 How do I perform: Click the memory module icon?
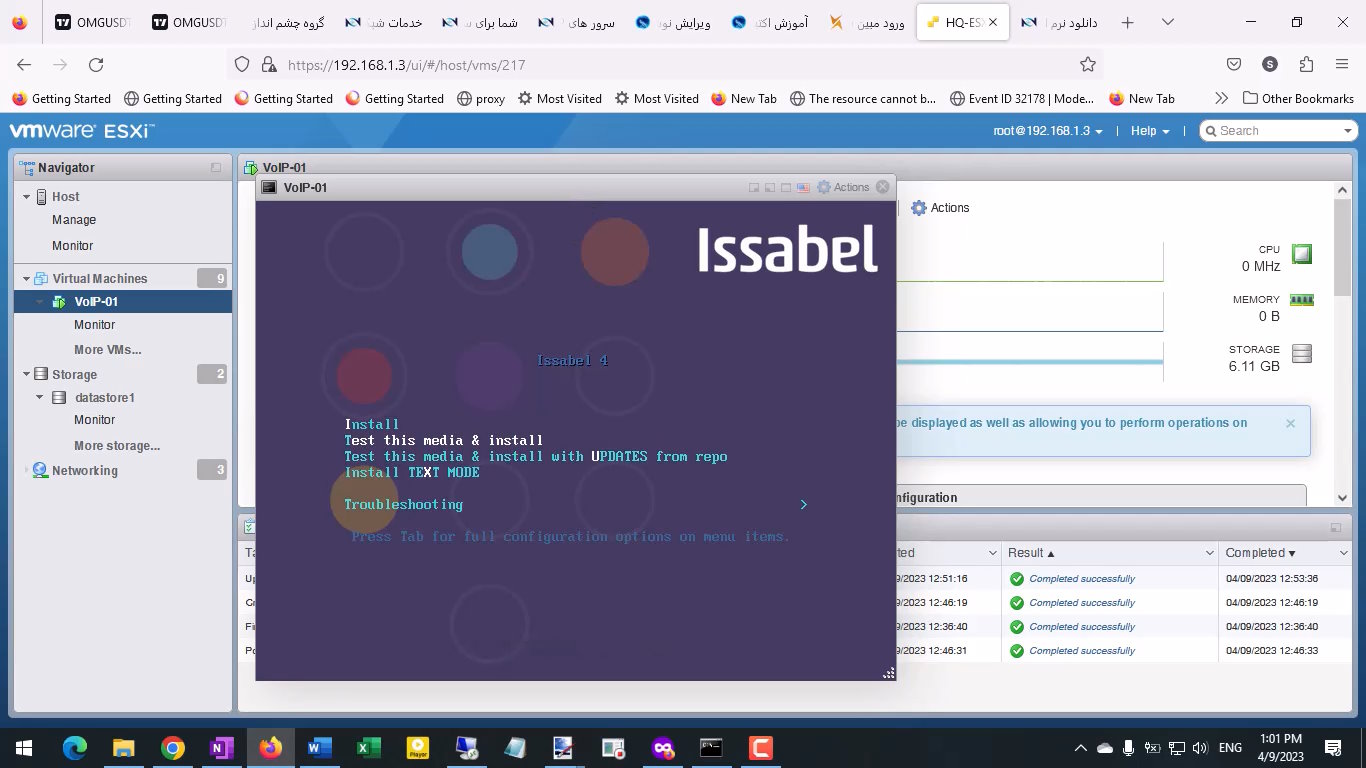pos(1301,299)
